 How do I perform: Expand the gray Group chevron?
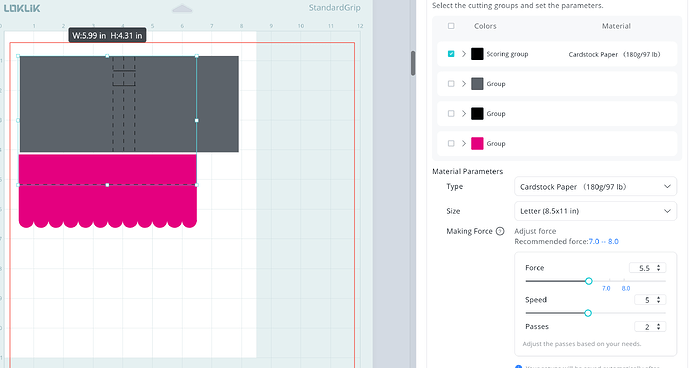coord(464,84)
